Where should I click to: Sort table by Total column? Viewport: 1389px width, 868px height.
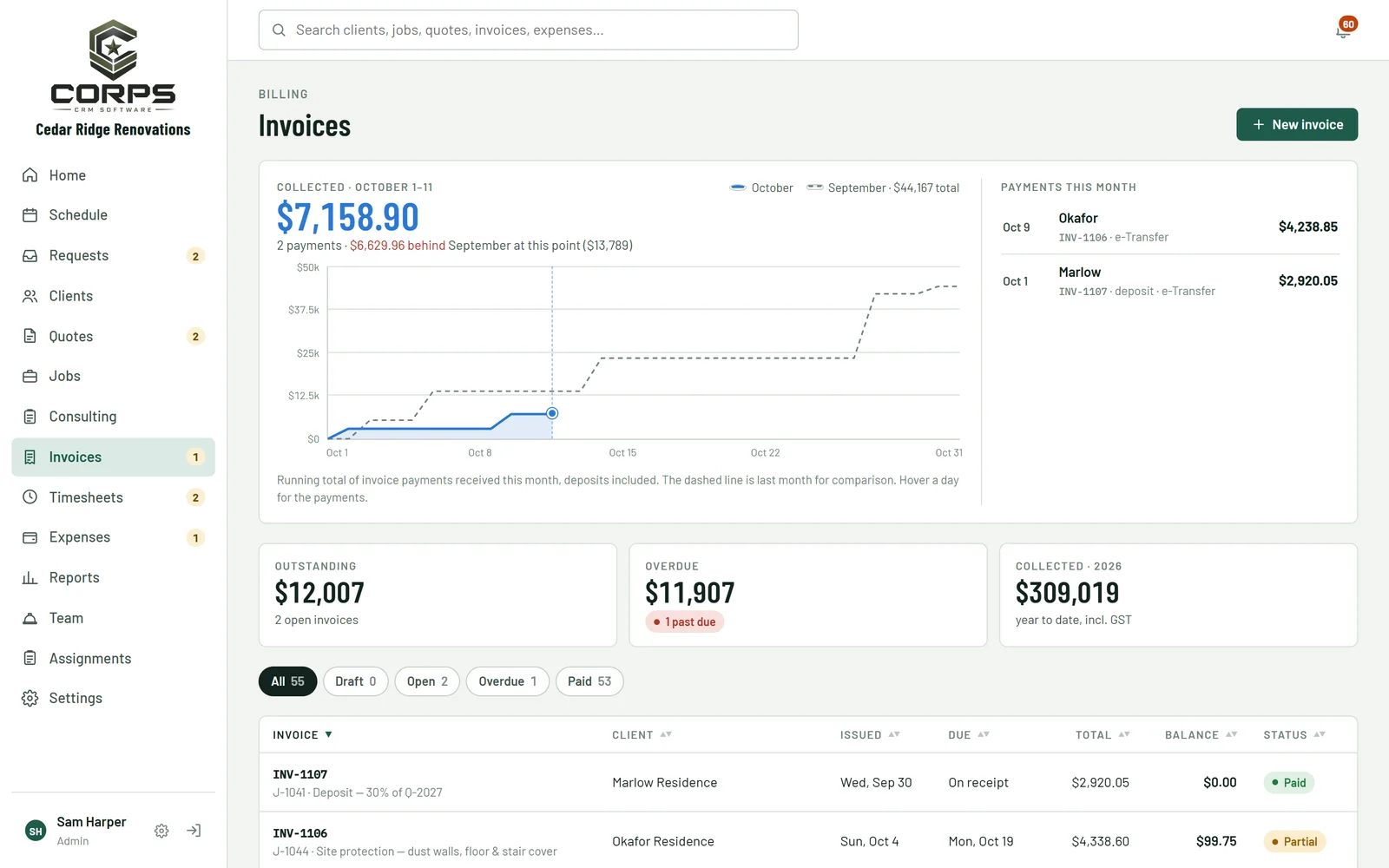tap(1103, 735)
